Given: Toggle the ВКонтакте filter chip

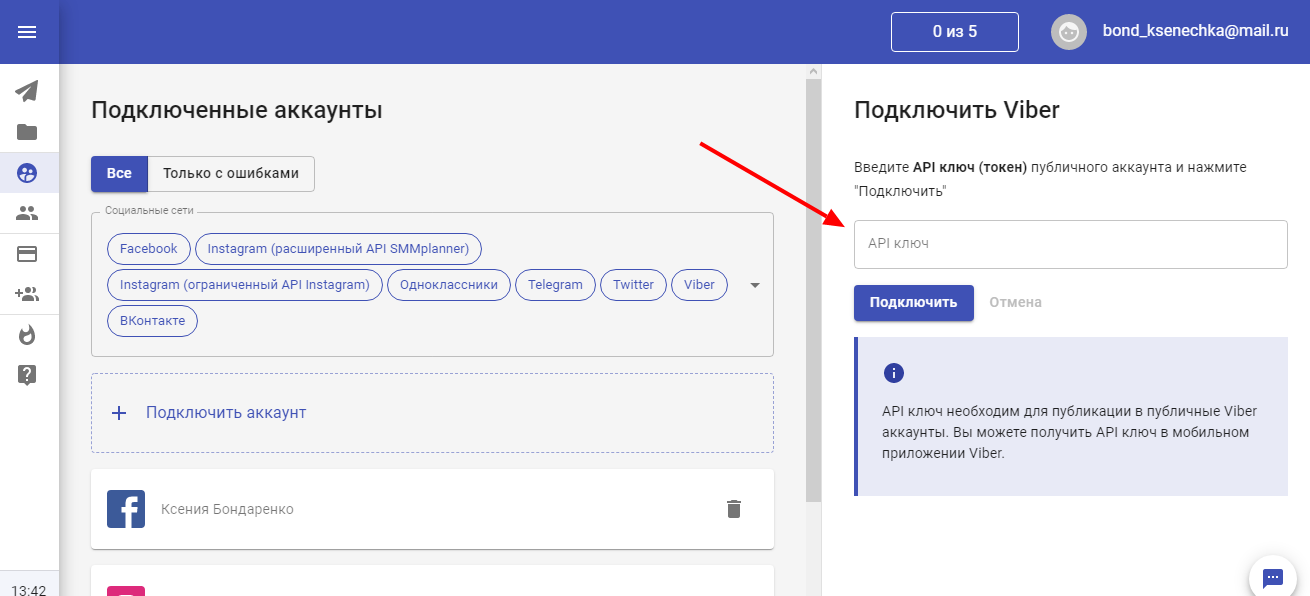Looking at the screenshot, I should coord(153,321).
